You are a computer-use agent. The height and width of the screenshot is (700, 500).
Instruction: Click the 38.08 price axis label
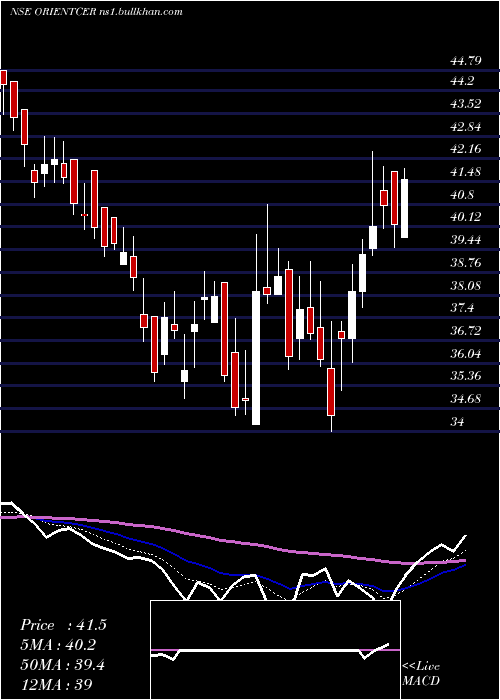tap(466, 286)
